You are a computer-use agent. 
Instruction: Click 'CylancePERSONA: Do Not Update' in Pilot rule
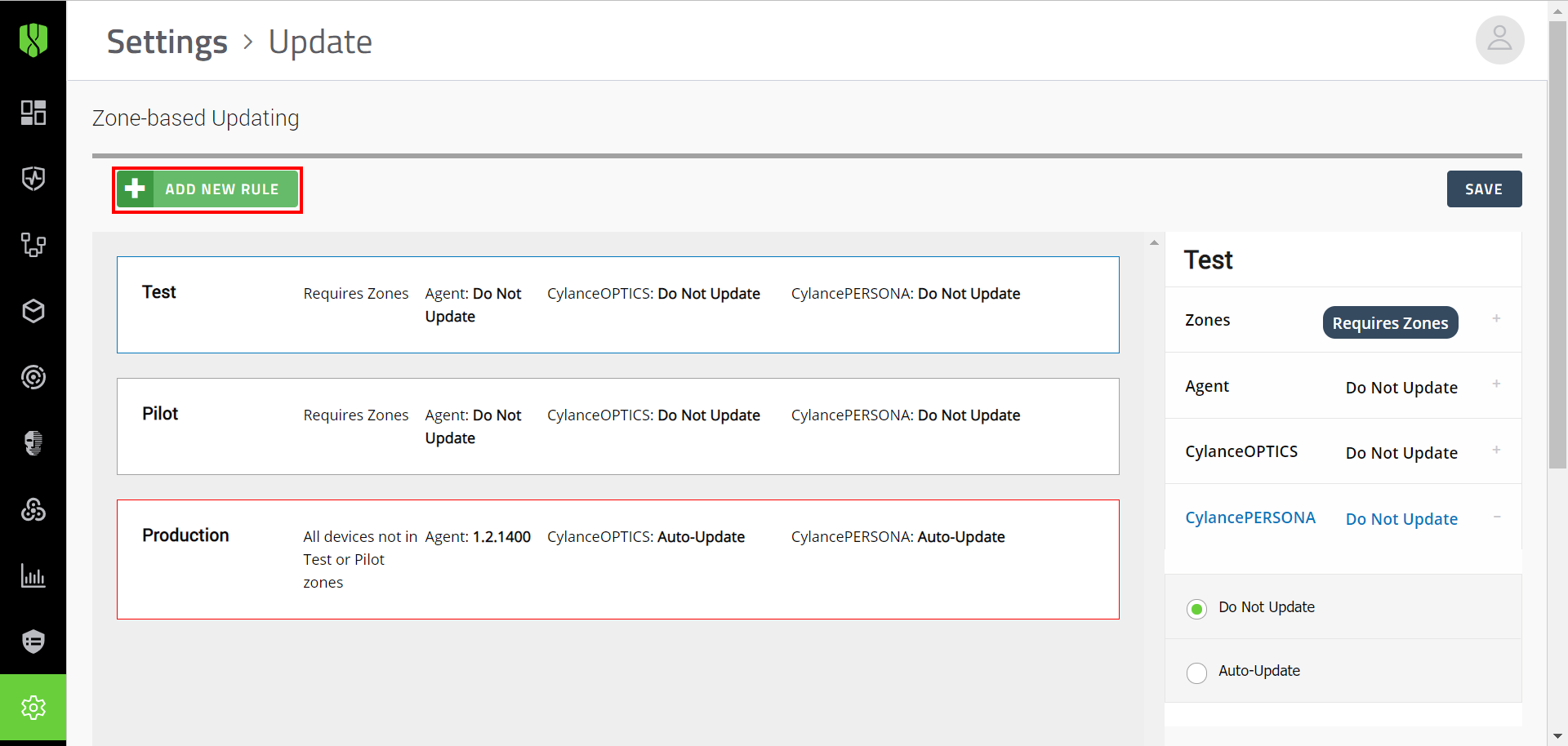point(906,415)
